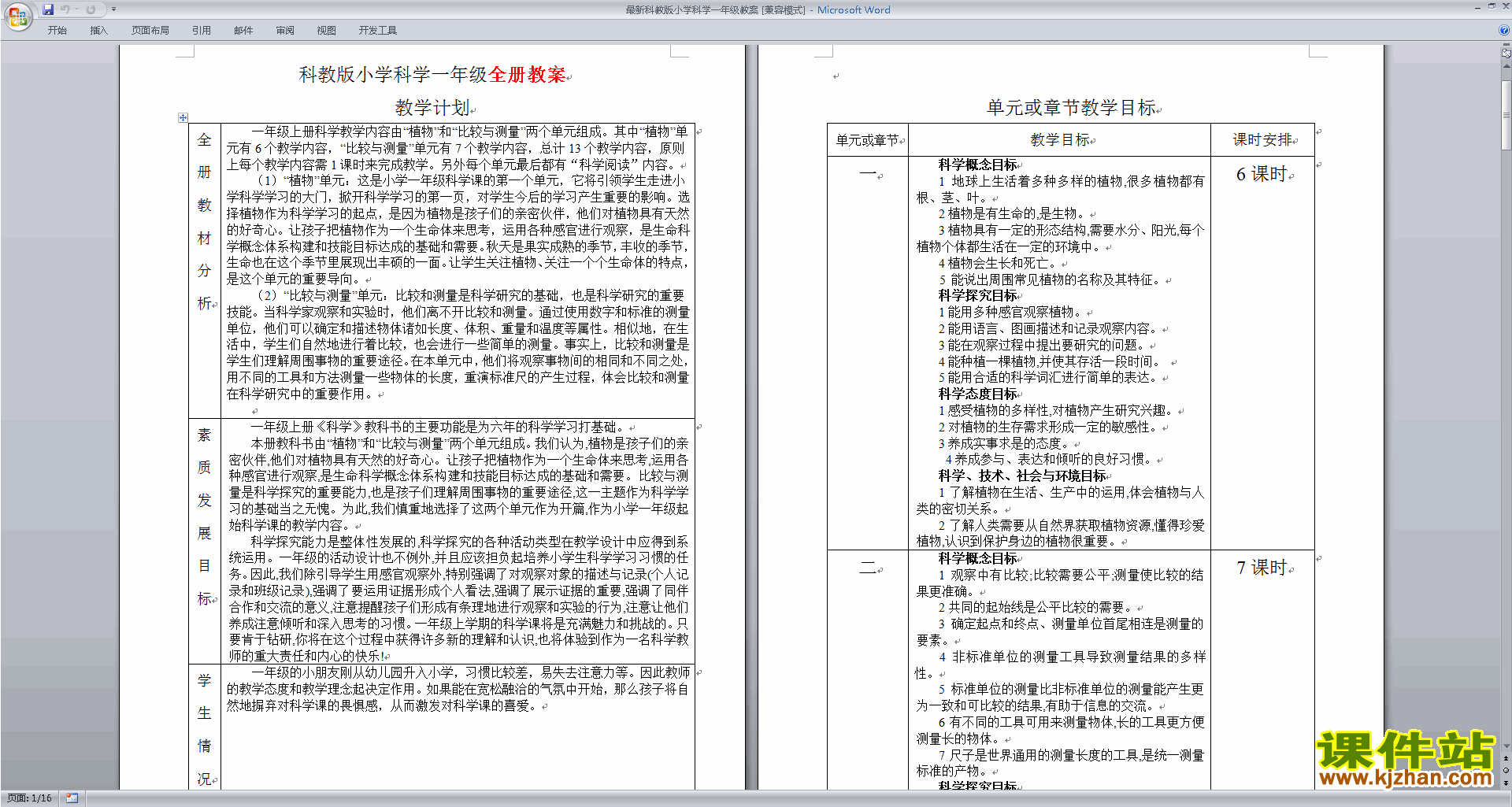Viewport: 1512px width, 807px height.
Task: Jump to previous page with the double-up arrow
Action: 1506,757
